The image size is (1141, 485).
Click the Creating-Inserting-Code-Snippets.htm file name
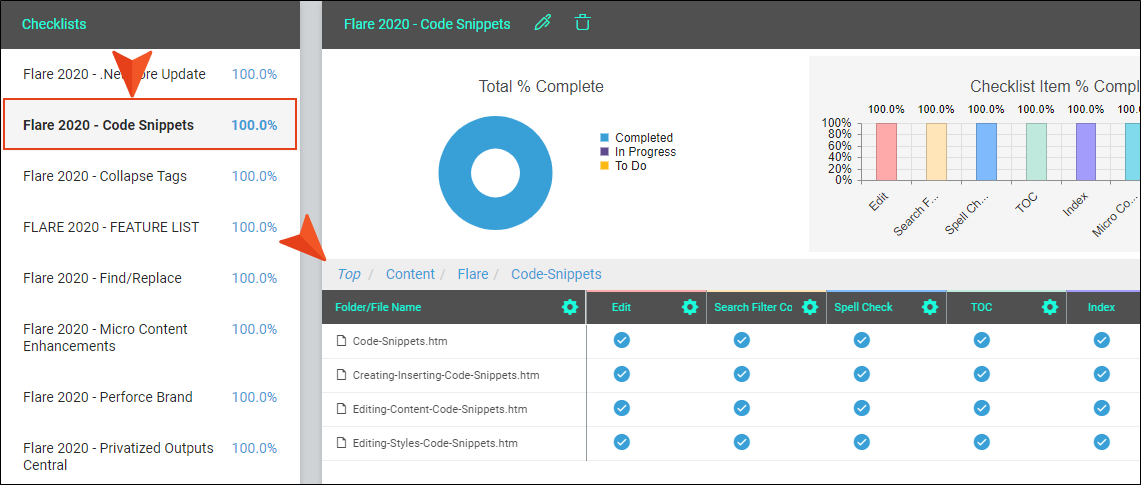(446, 375)
